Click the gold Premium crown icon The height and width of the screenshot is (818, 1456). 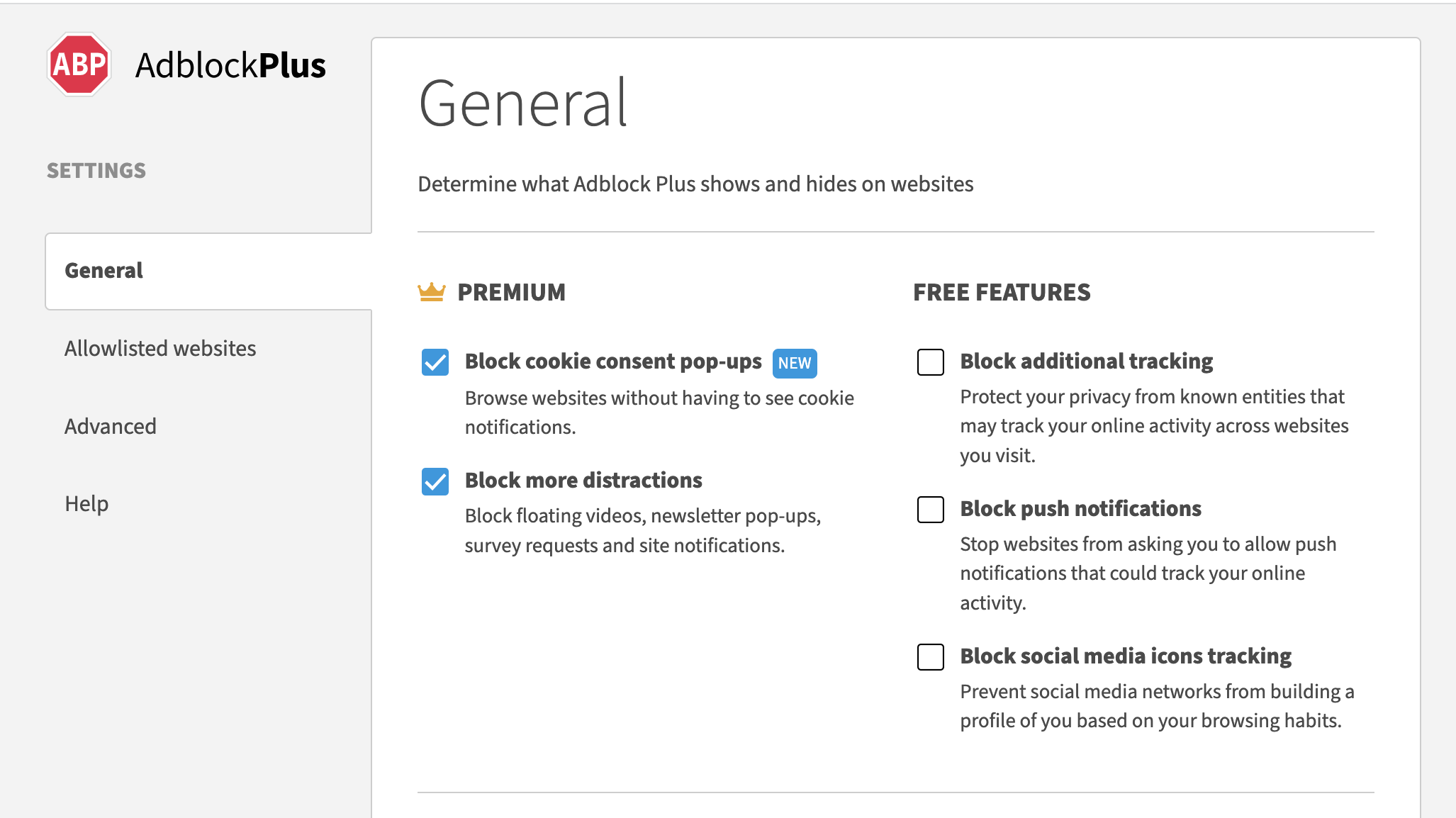tap(431, 292)
